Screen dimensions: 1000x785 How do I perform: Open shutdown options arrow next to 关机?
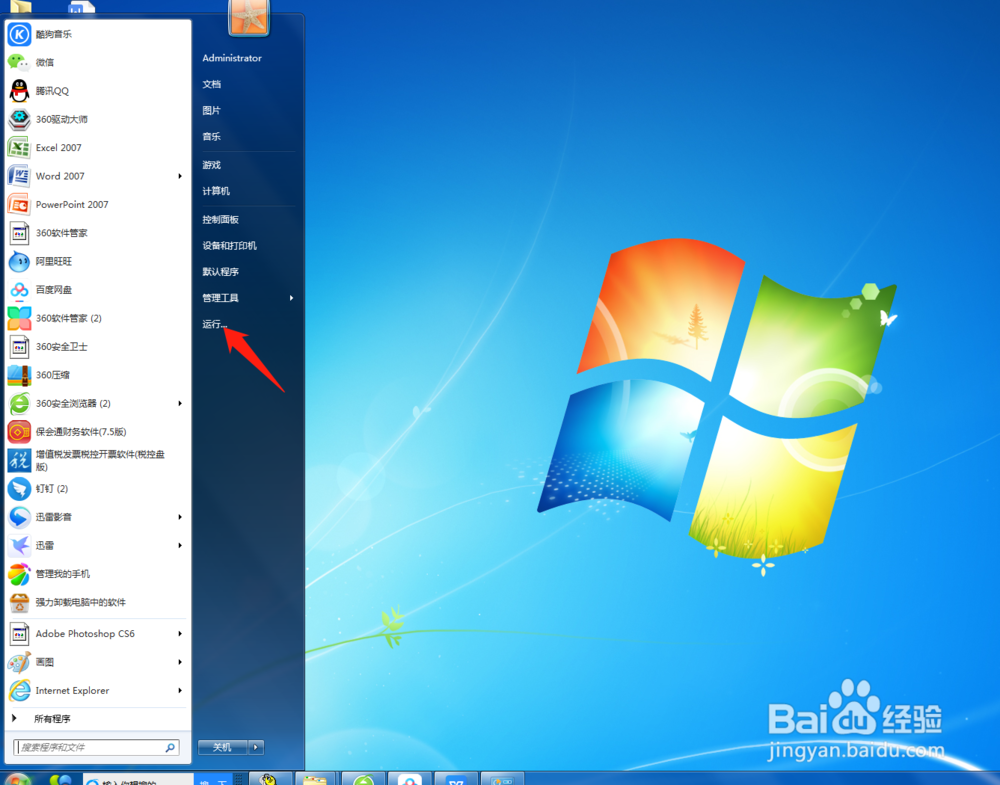tap(256, 747)
